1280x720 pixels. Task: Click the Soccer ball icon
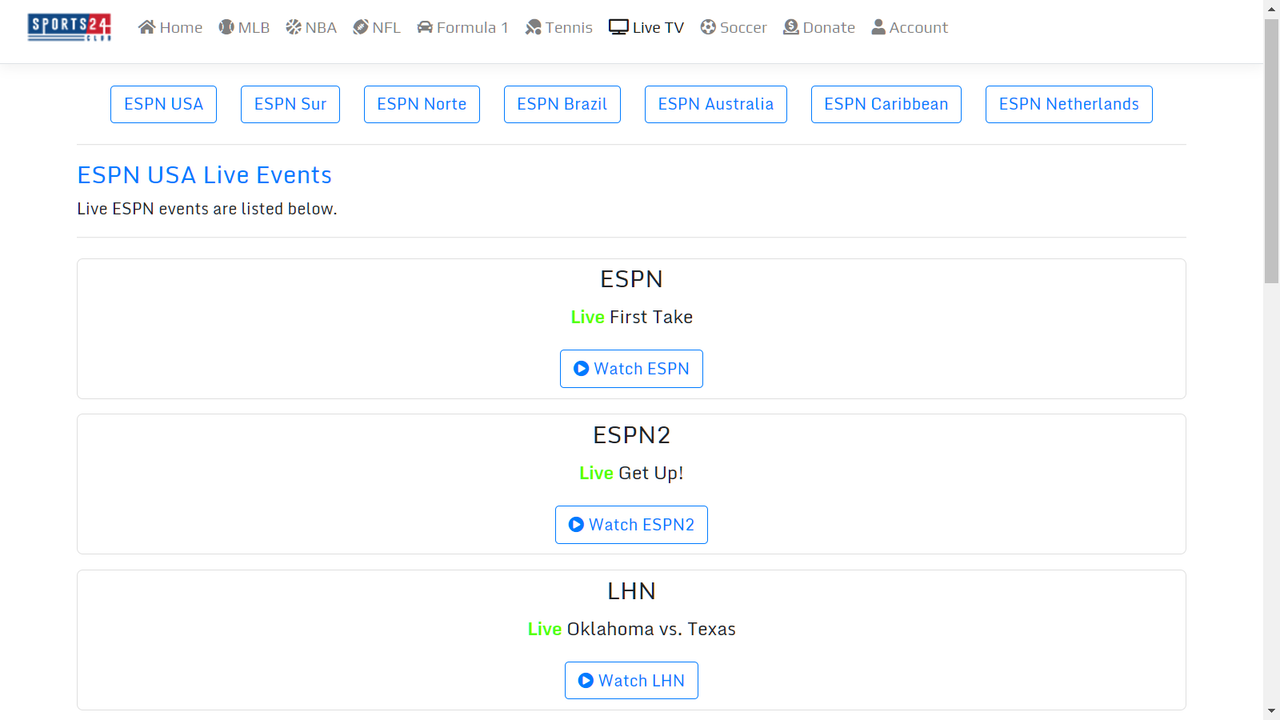708,27
